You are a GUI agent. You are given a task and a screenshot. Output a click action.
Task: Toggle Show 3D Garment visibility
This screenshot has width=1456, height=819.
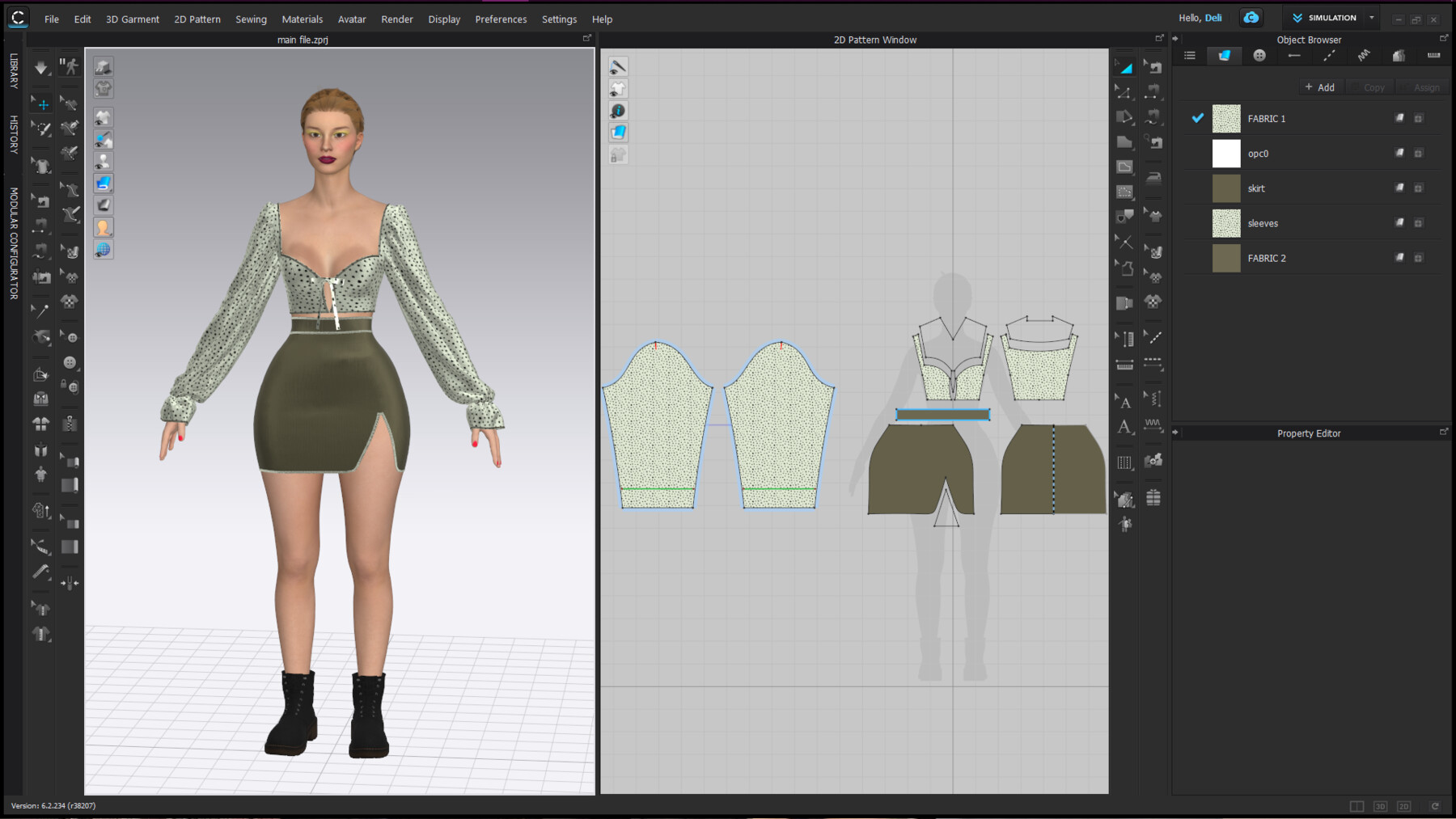[103, 116]
